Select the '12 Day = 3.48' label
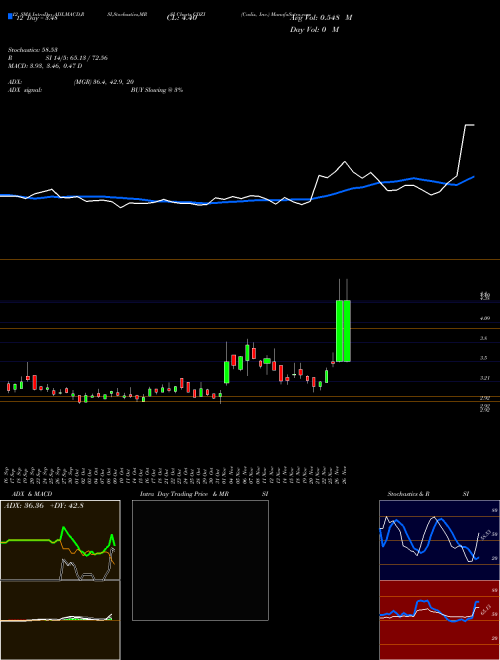The height and width of the screenshot is (660, 500). coord(37,18)
